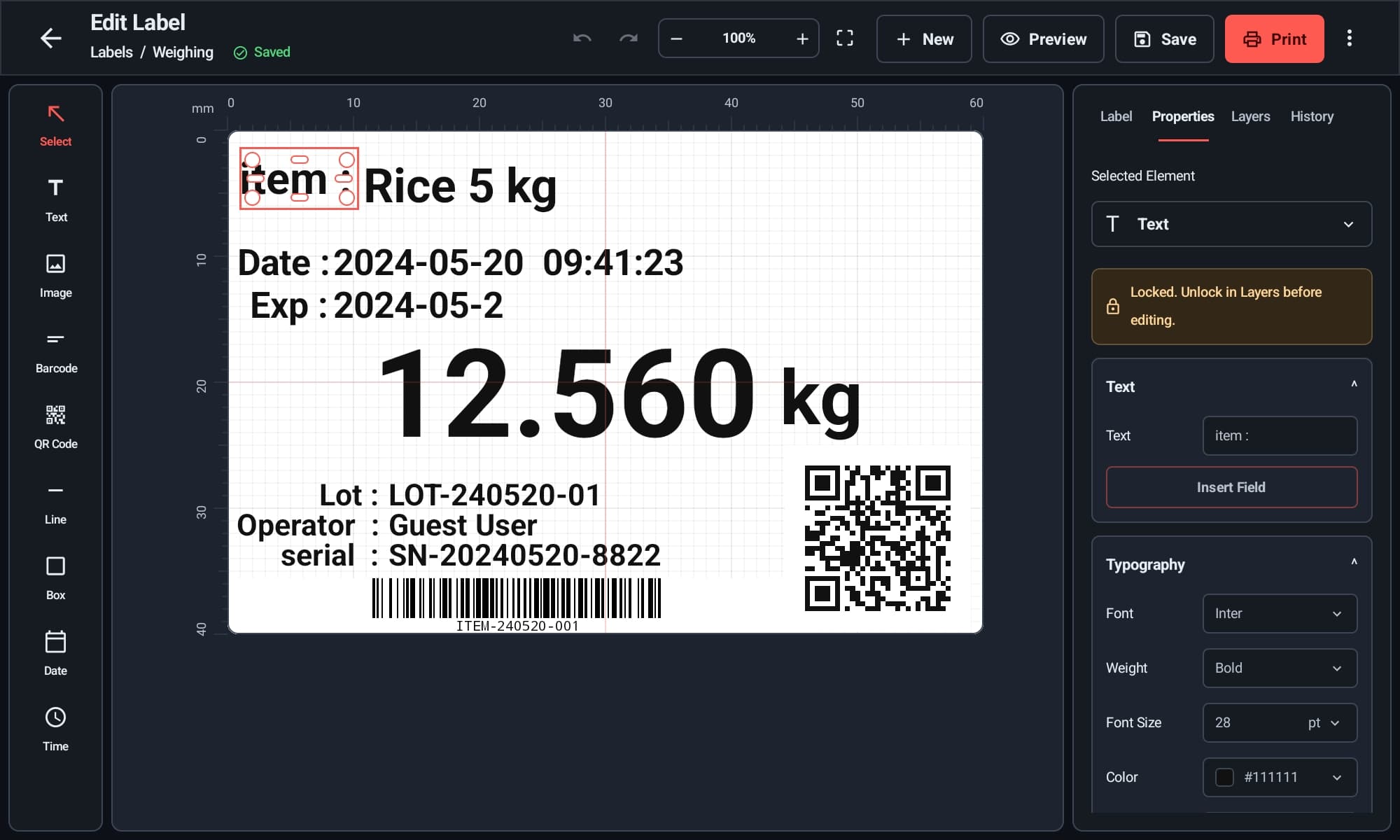Open the Color #111111 dropdown
Image resolution: width=1400 pixels, height=840 pixels.
(1280, 778)
